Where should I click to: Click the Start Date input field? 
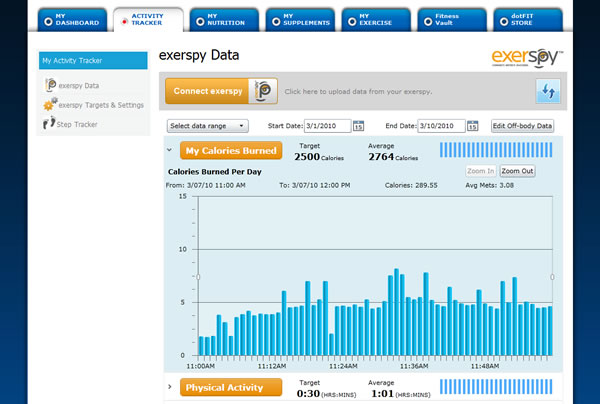coord(324,126)
